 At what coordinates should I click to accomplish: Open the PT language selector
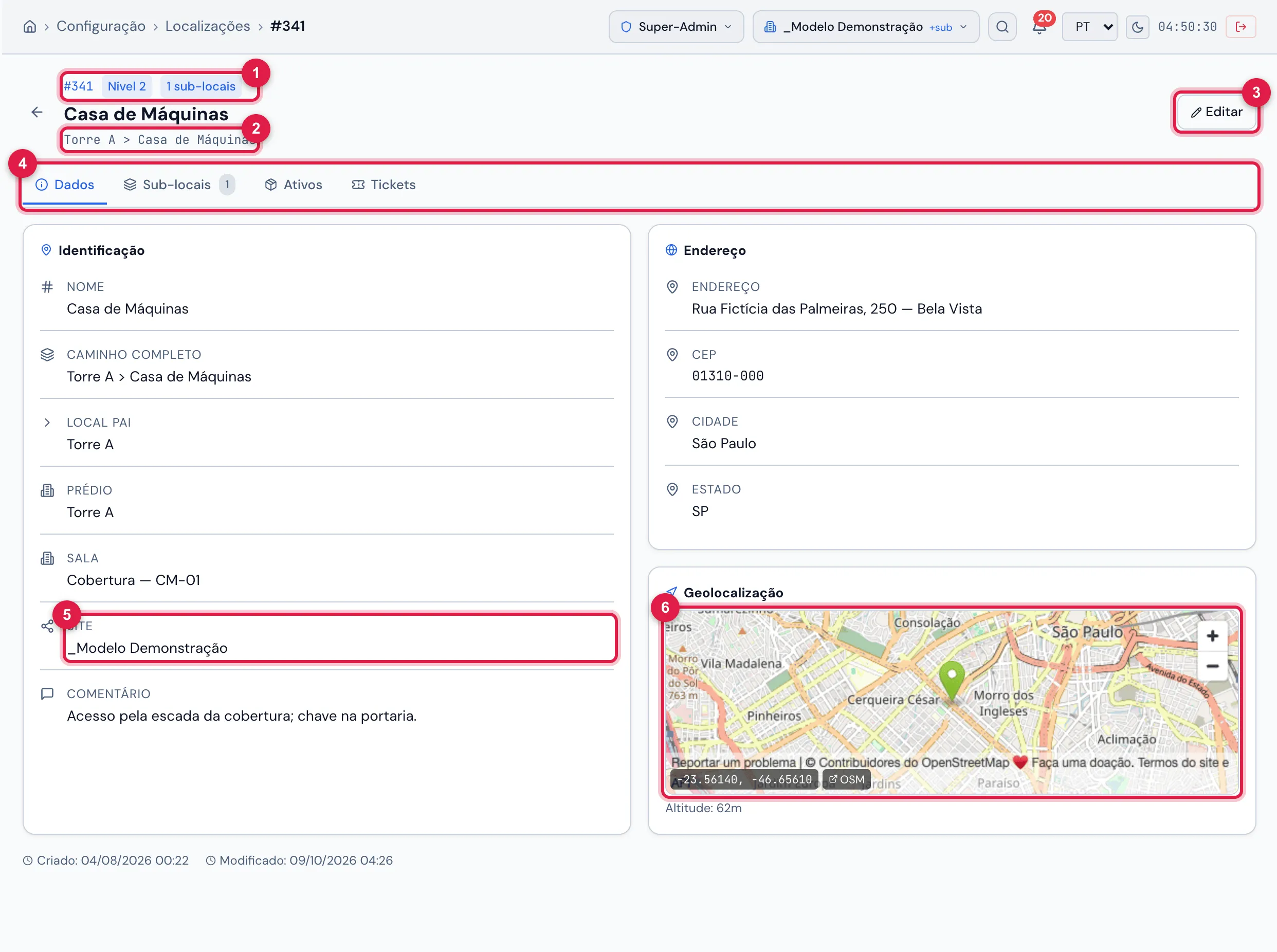tap(1089, 27)
